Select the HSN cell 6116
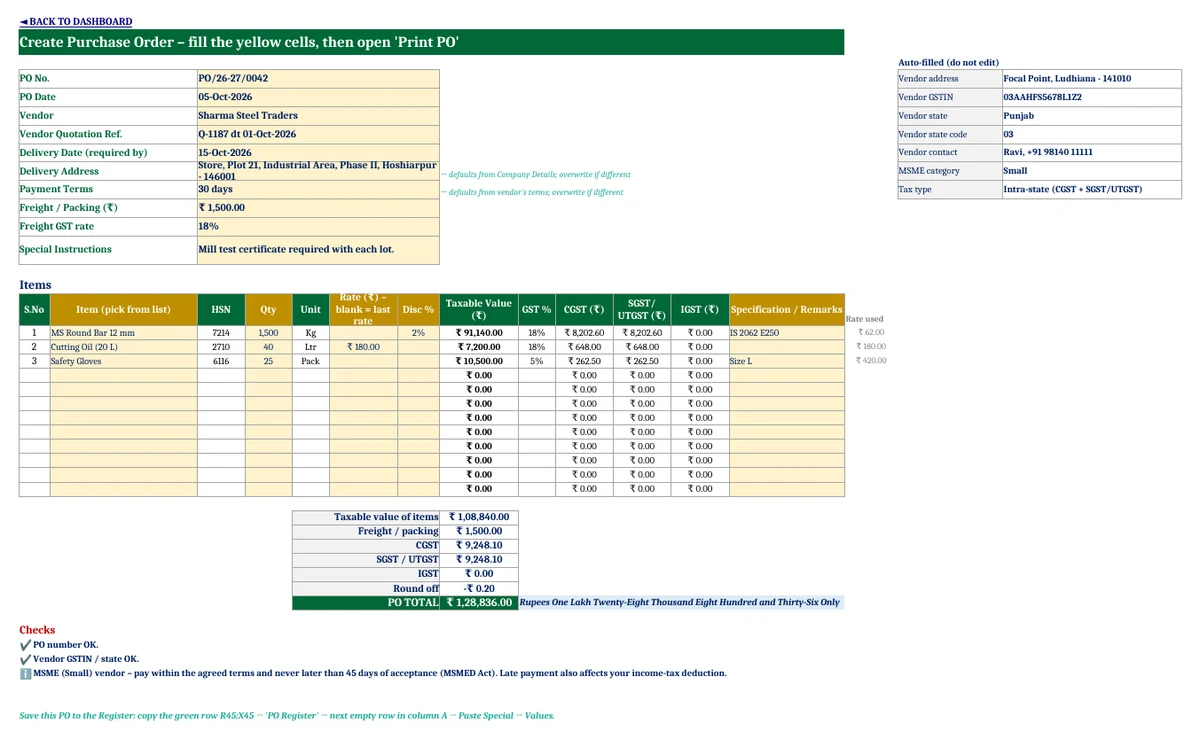The width and height of the screenshot is (1200, 739). [x=221, y=361]
